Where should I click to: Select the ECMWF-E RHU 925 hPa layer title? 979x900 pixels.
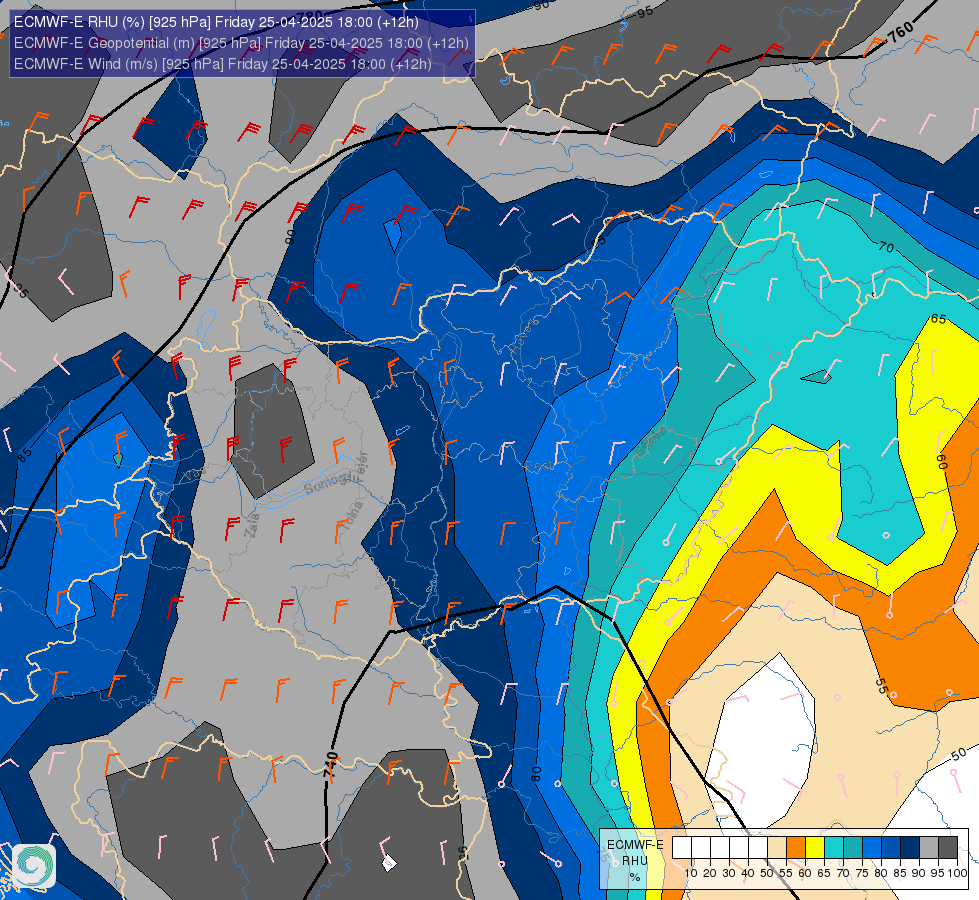[216, 22]
